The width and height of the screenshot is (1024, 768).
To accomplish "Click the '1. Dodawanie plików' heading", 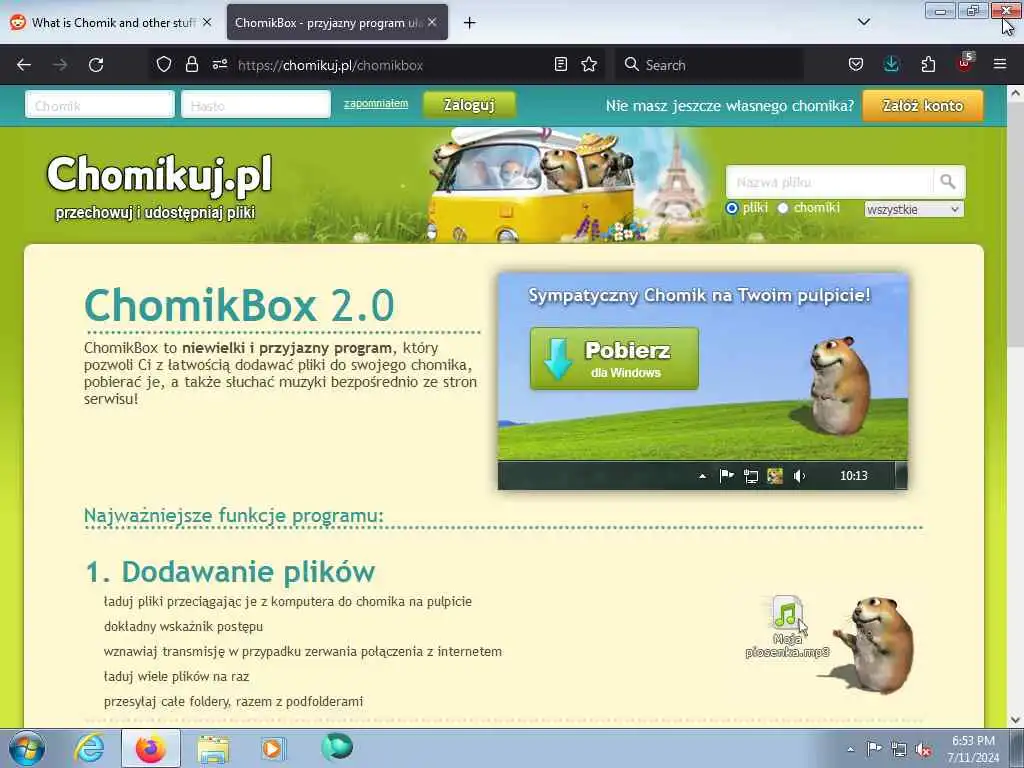I will [x=230, y=572].
